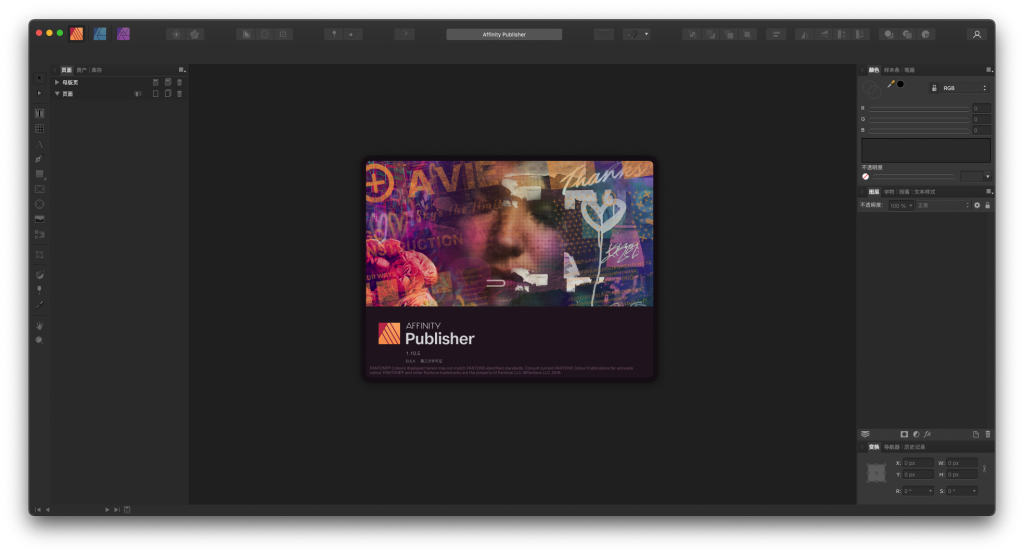The height and width of the screenshot is (554, 1024).
Task: Select the Picture Frame Rectangle tool
Action: (39, 189)
